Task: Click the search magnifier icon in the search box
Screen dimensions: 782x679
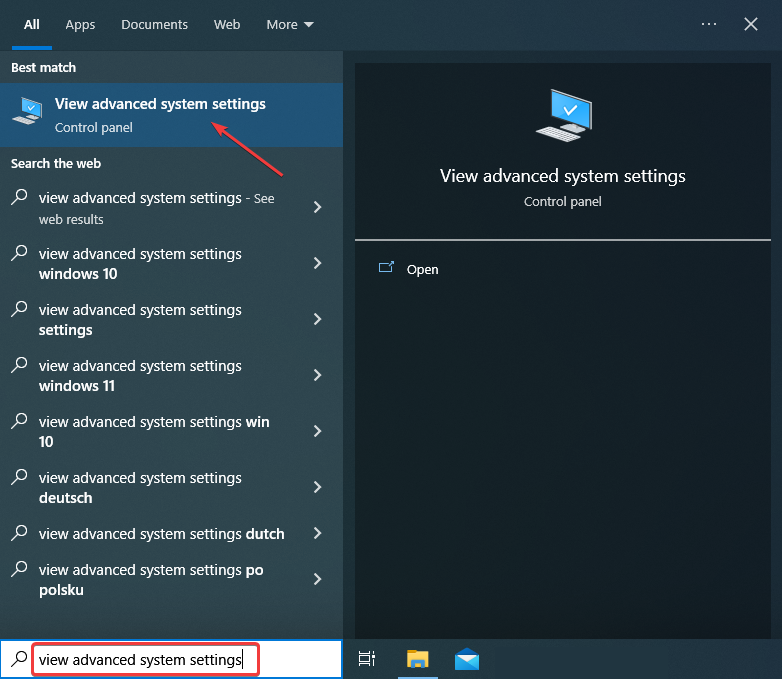Action: click(x=19, y=659)
